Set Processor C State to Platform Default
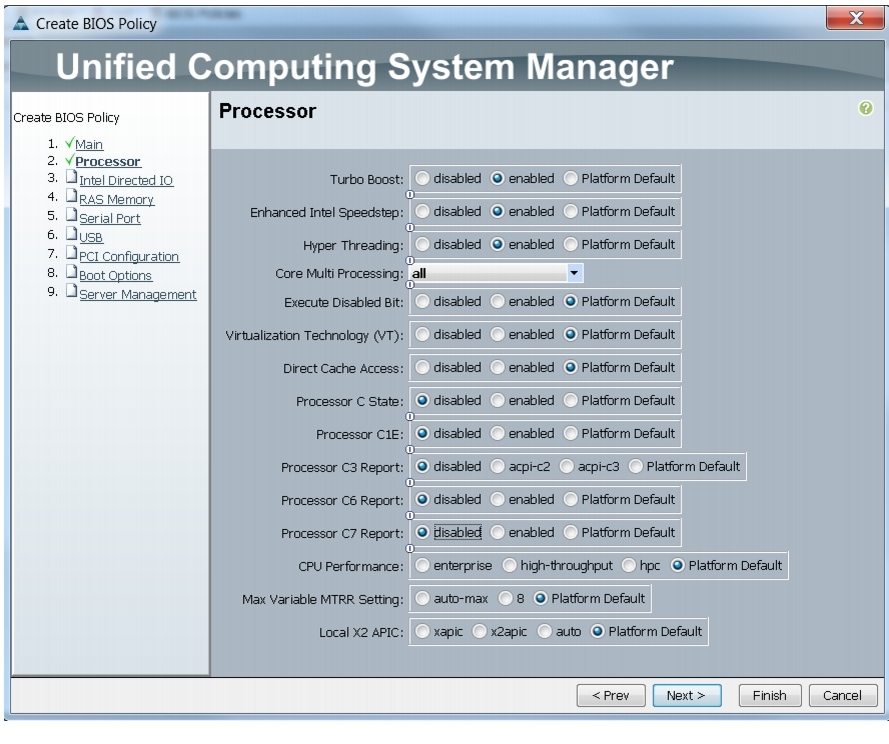Screen dimensions: 889x744 (570, 400)
